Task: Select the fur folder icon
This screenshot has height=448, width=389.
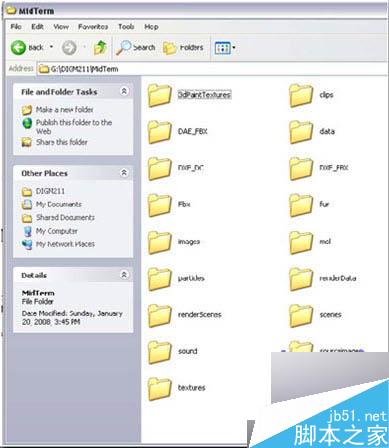Action: (301, 205)
